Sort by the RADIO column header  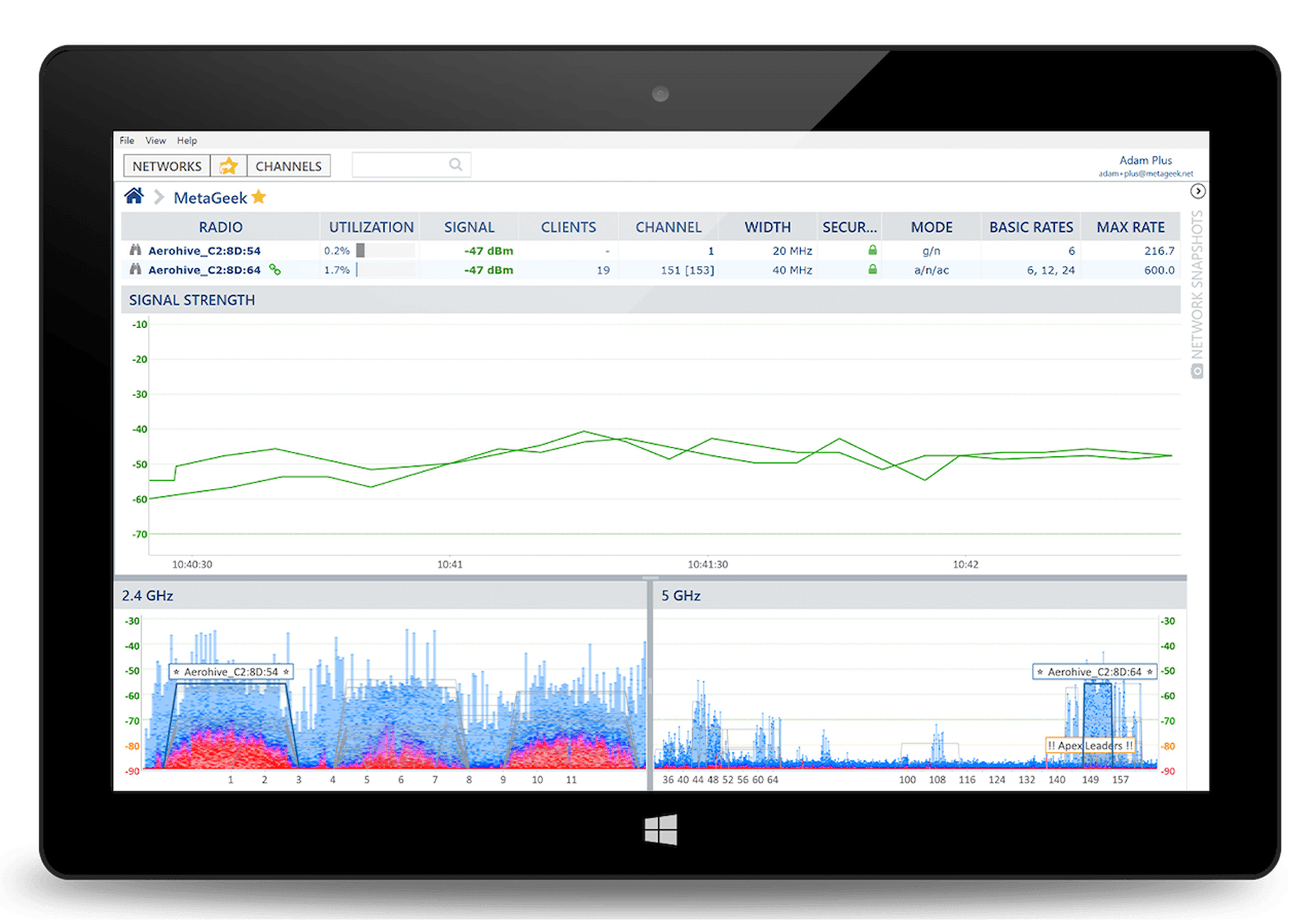[x=220, y=227]
